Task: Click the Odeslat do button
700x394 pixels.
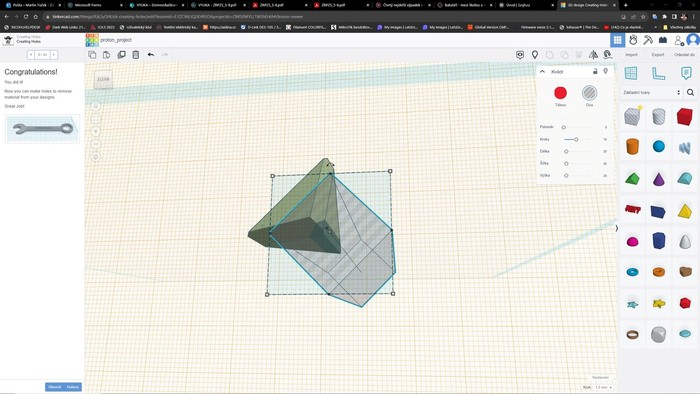Action: pos(684,54)
